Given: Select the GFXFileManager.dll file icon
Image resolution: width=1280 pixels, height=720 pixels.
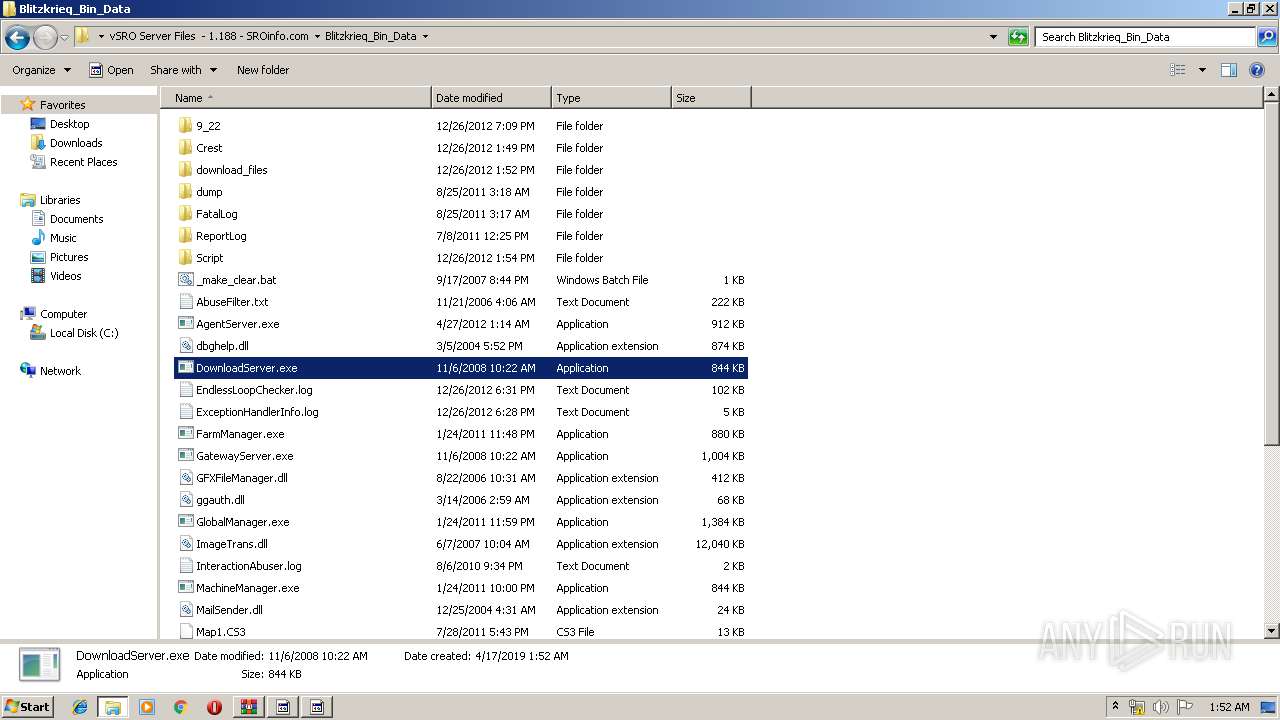Looking at the screenshot, I should 185,478.
